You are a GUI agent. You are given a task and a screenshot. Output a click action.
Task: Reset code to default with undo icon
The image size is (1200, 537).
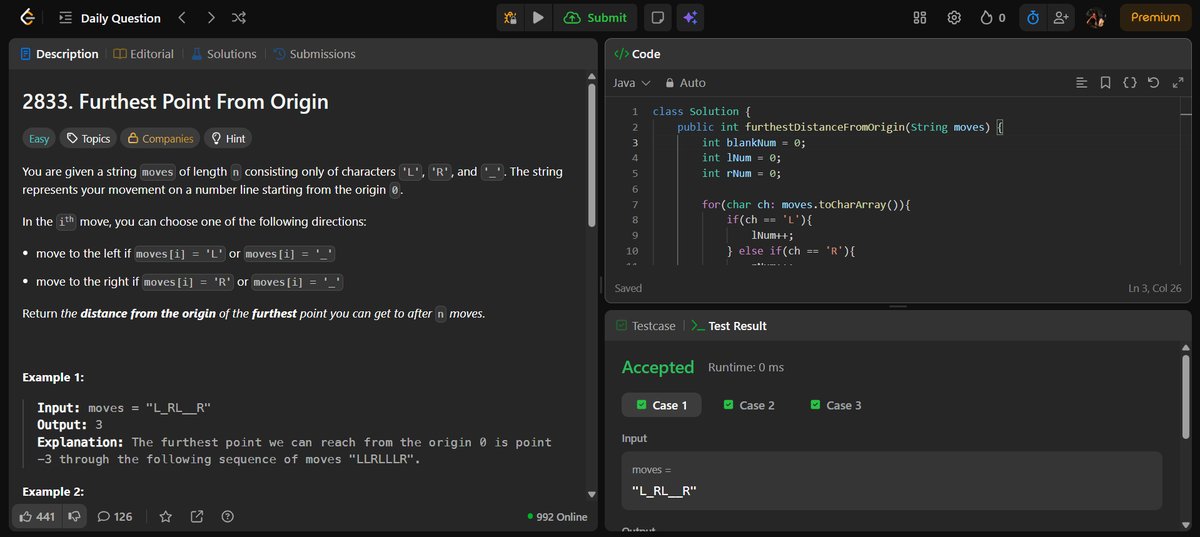1153,83
